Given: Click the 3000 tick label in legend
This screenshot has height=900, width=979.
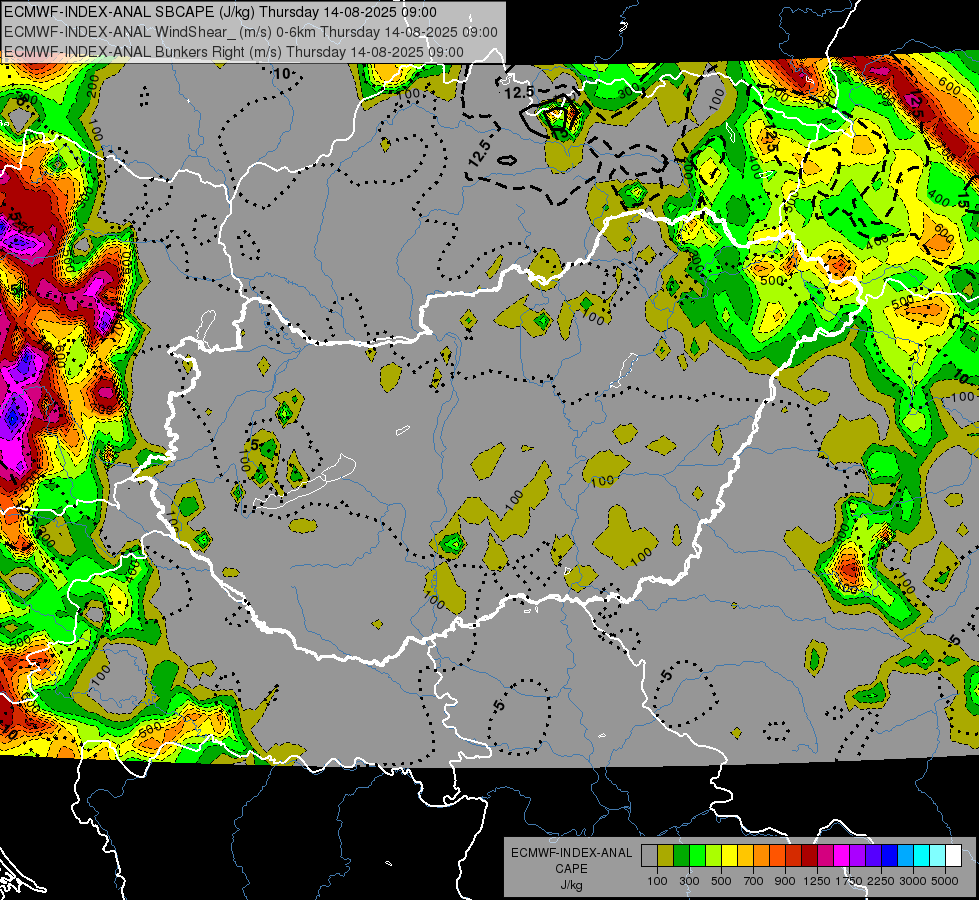Looking at the screenshot, I should click(x=913, y=881).
